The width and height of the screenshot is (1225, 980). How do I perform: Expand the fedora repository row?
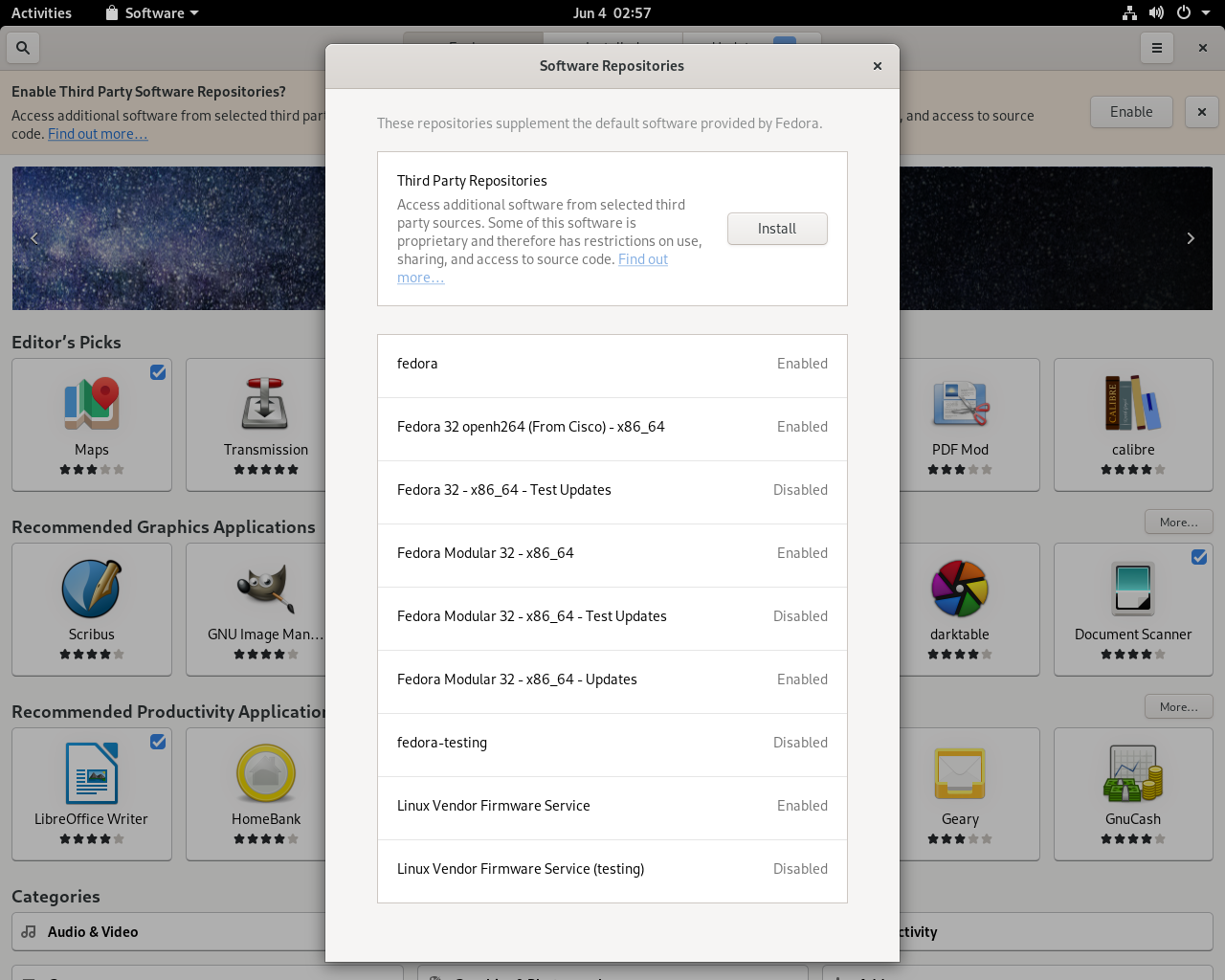[x=612, y=366]
